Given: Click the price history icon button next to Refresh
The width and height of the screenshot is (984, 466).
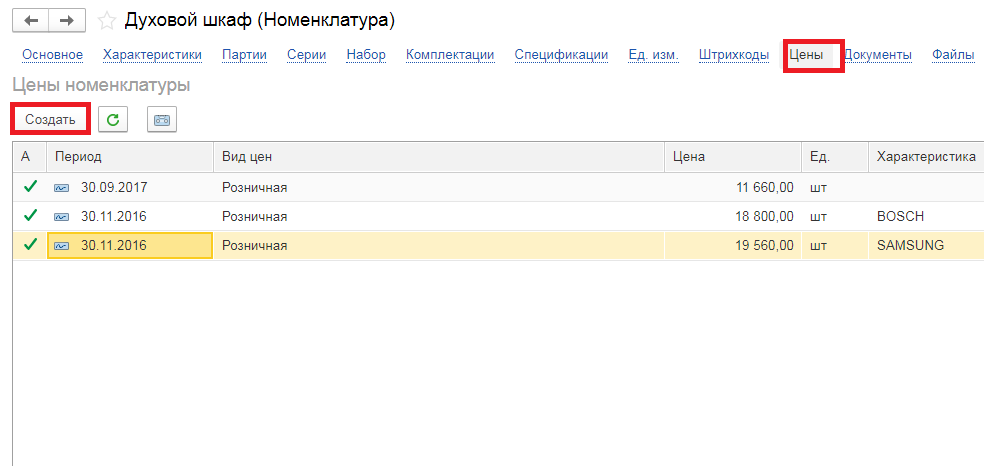Looking at the screenshot, I should tap(162, 120).
